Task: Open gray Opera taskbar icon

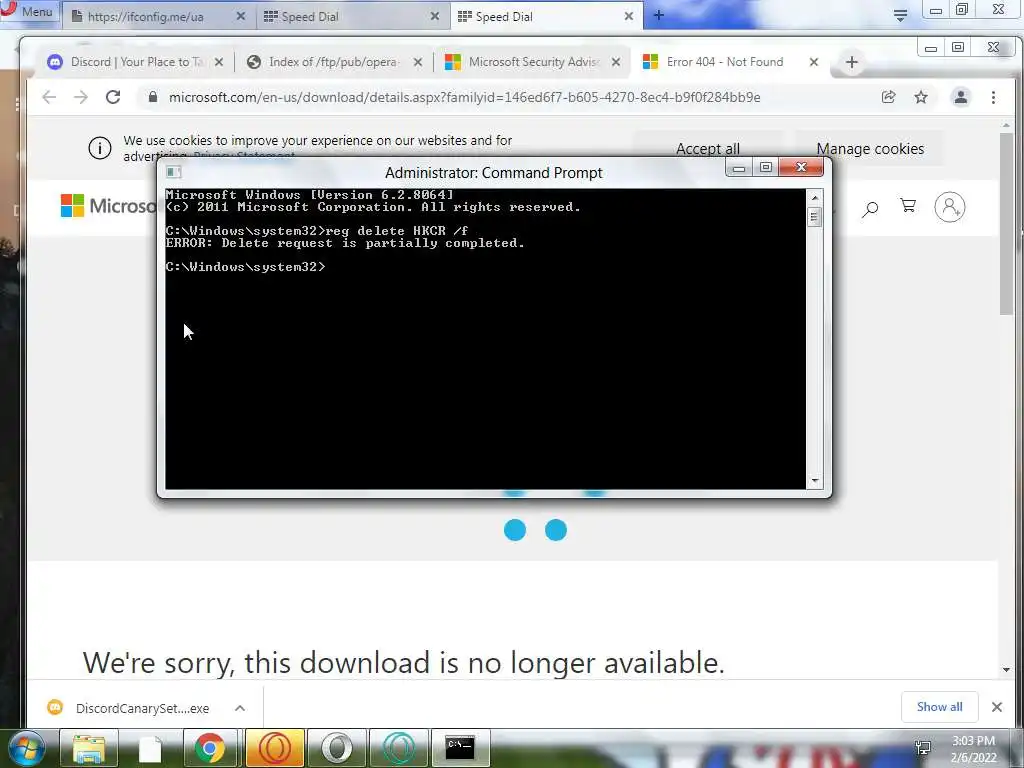Action: pos(336,748)
